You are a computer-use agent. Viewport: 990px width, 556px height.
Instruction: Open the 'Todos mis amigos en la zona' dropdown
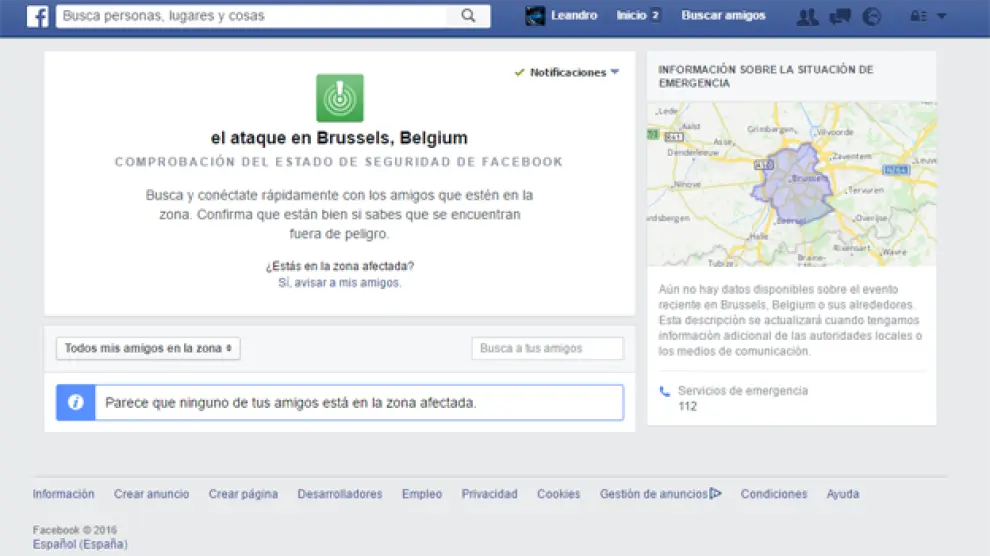tap(148, 348)
